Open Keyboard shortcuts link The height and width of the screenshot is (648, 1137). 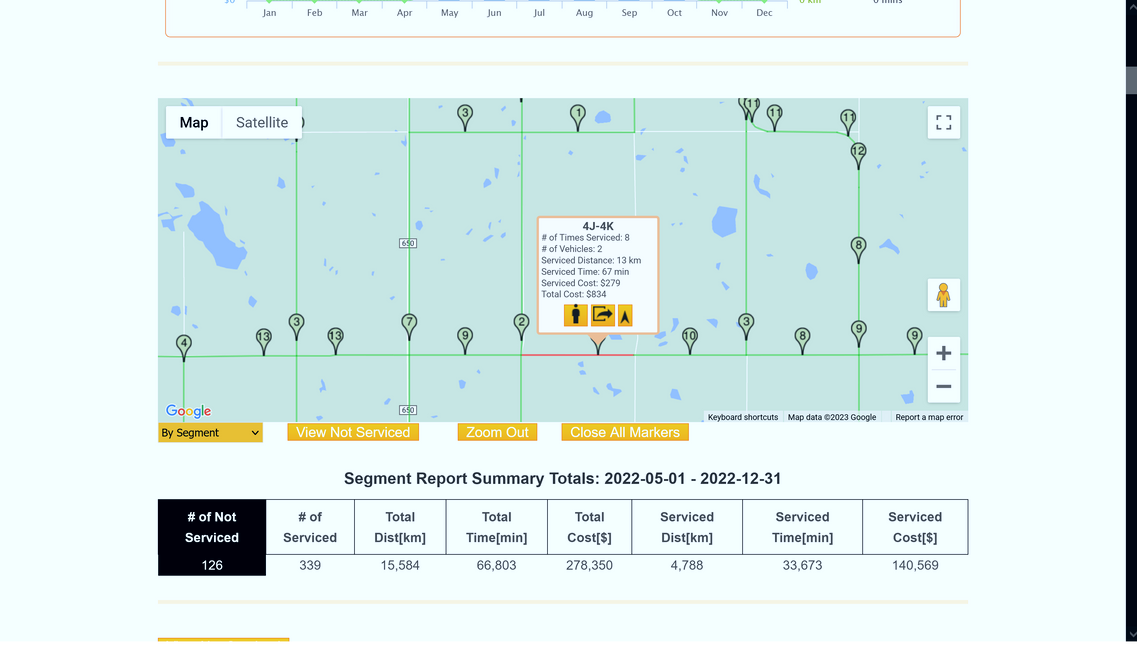pyautogui.click(x=743, y=418)
